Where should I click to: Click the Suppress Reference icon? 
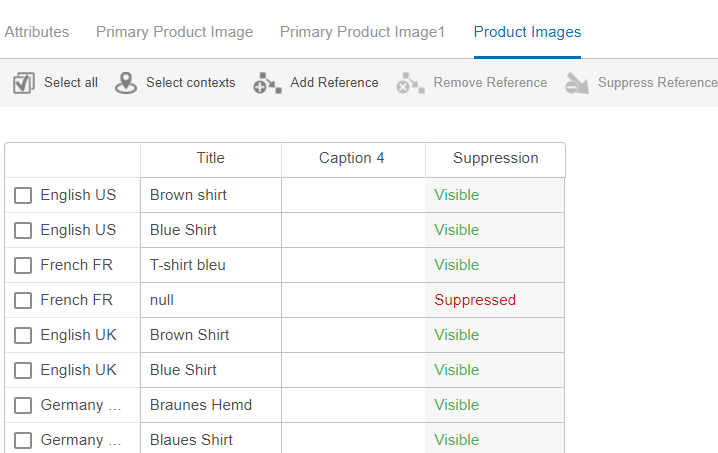click(x=577, y=83)
